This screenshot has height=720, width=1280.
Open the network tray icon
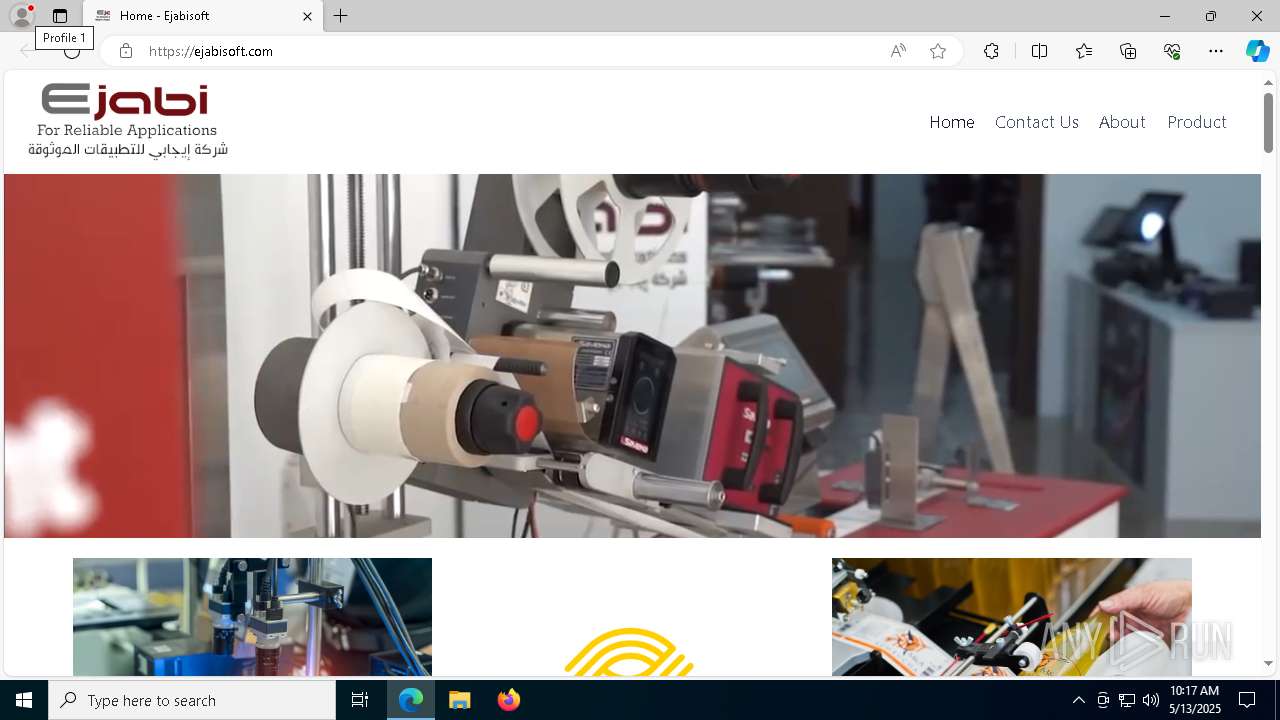click(1127, 700)
